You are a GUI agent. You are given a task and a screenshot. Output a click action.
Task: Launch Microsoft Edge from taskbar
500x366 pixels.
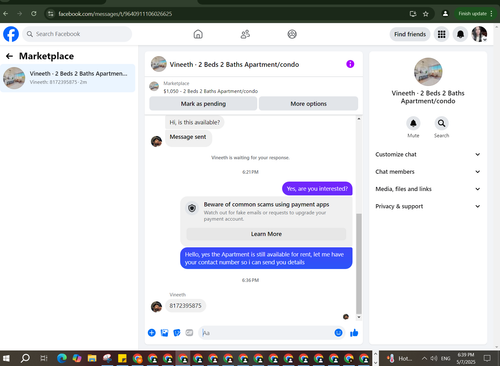62,358
